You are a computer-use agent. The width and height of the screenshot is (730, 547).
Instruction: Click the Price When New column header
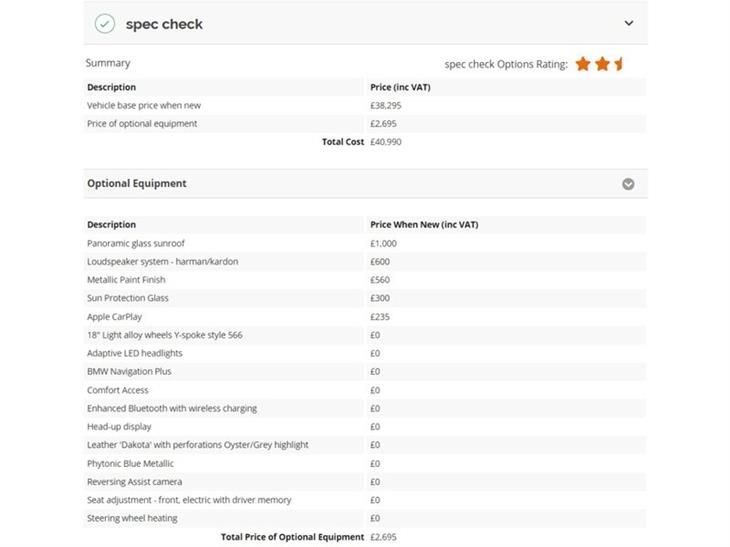tap(424, 224)
